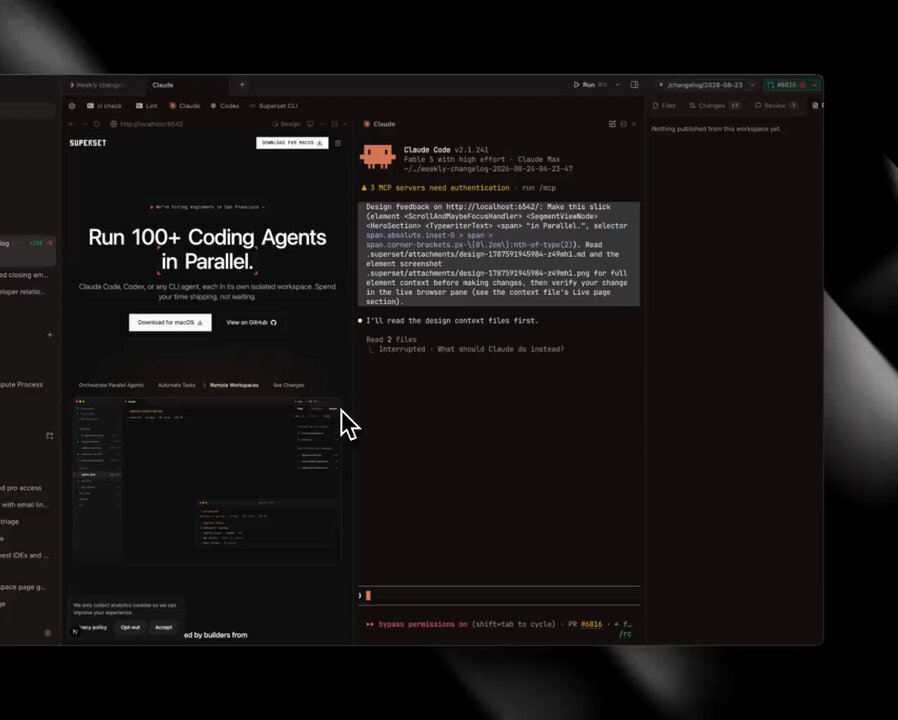This screenshot has height=720, width=898.
Task: Click DOWNLOAD FOR MACOS in the page header
Action: tap(292, 143)
